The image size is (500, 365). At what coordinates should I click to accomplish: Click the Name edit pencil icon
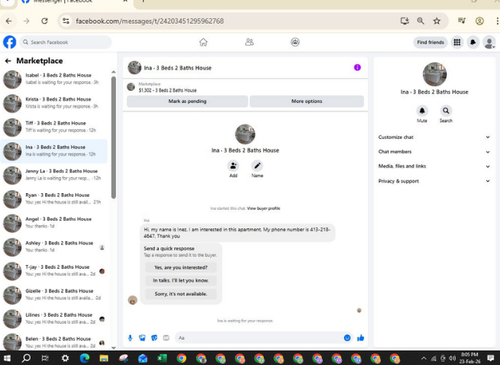tap(257, 166)
